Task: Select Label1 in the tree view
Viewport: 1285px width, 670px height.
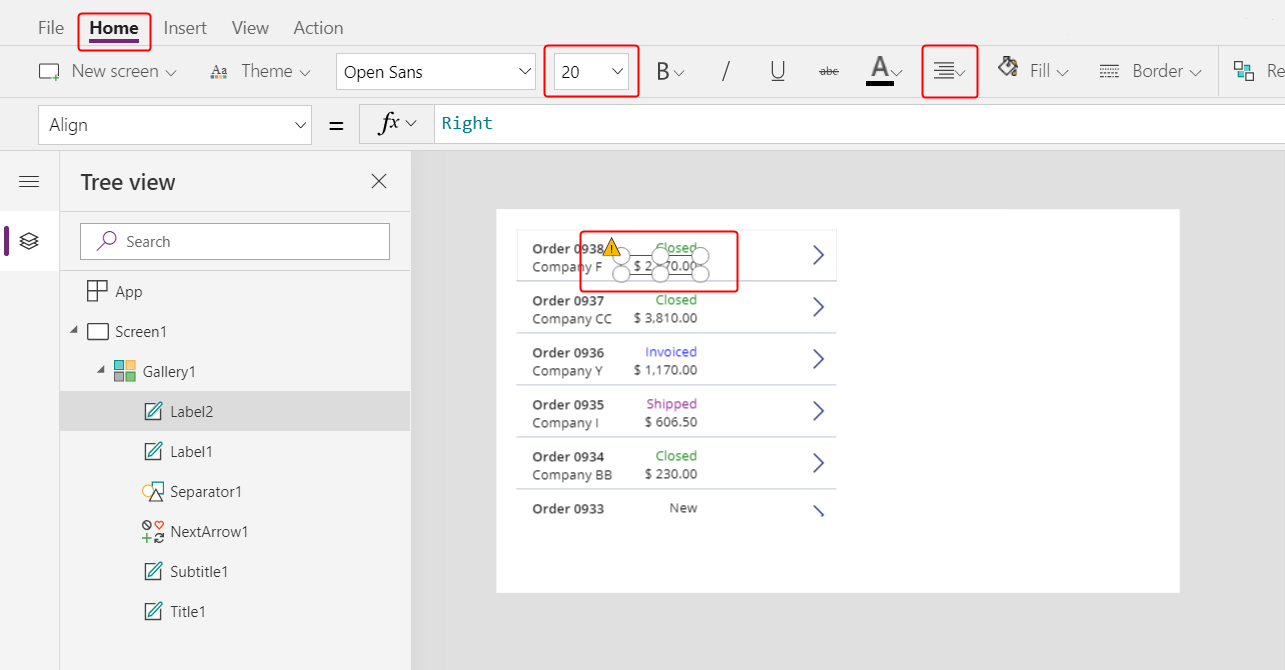Action: click(x=192, y=451)
